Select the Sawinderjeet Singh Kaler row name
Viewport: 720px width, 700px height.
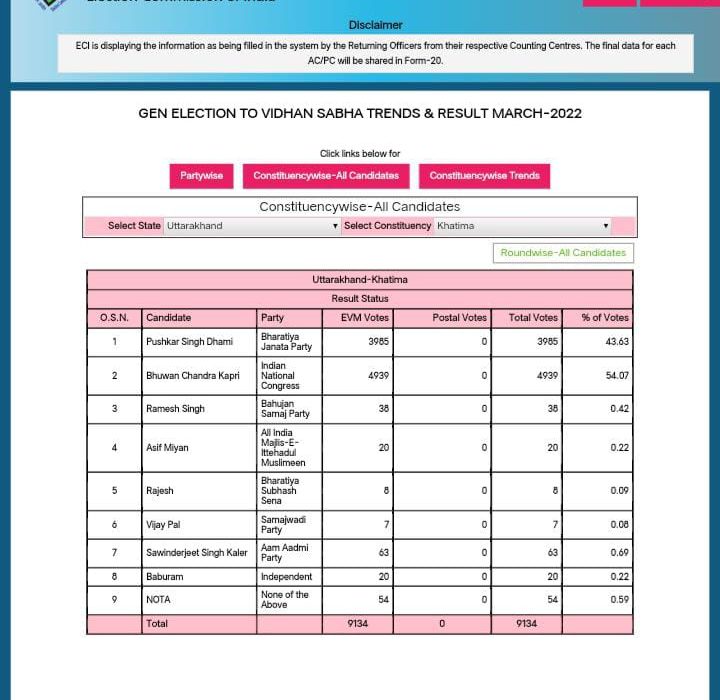(196, 553)
